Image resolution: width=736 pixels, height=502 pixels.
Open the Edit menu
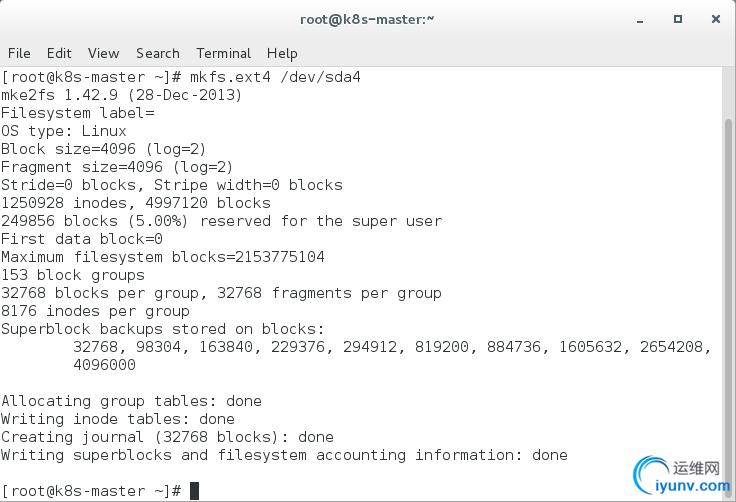(59, 53)
